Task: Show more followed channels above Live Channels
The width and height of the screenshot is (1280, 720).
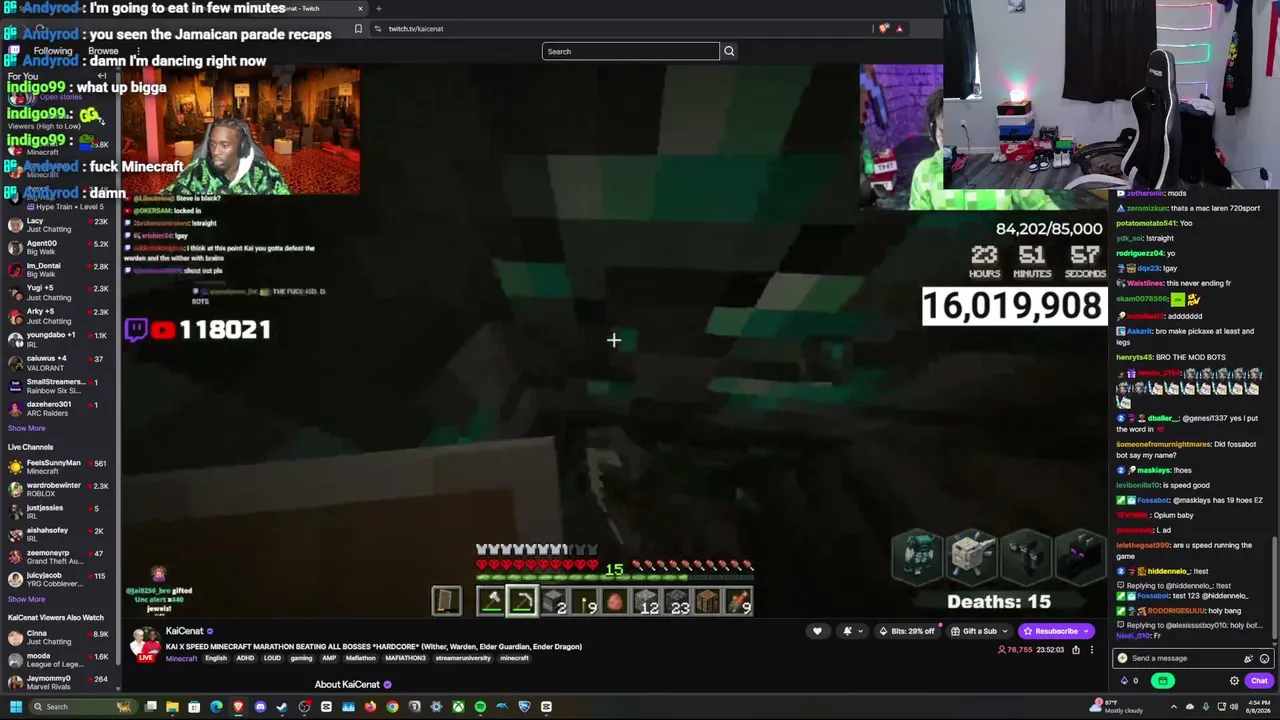Action: 26,428
